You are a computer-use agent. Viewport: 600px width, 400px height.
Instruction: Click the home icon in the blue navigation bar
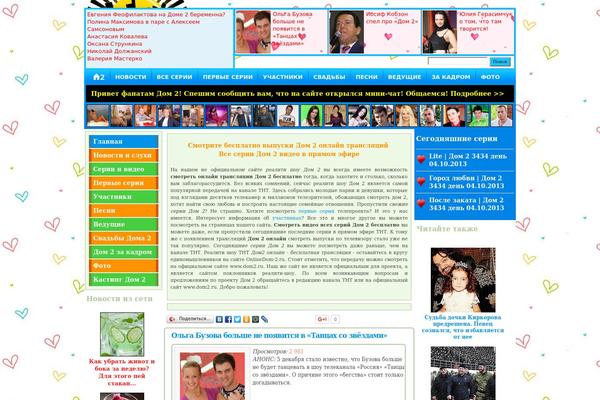[98, 77]
